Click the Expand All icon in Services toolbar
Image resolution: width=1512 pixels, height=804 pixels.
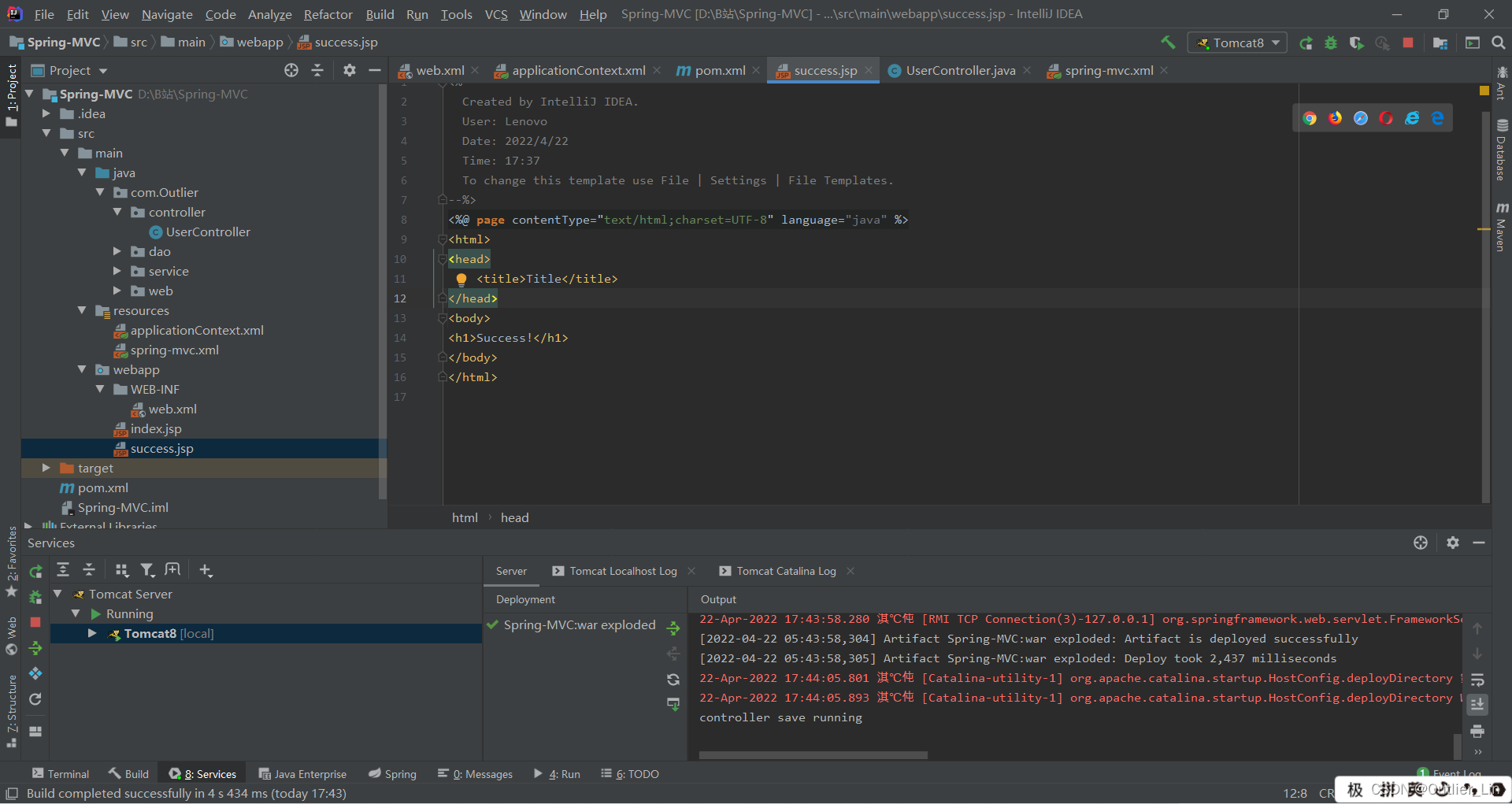[x=63, y=570]
